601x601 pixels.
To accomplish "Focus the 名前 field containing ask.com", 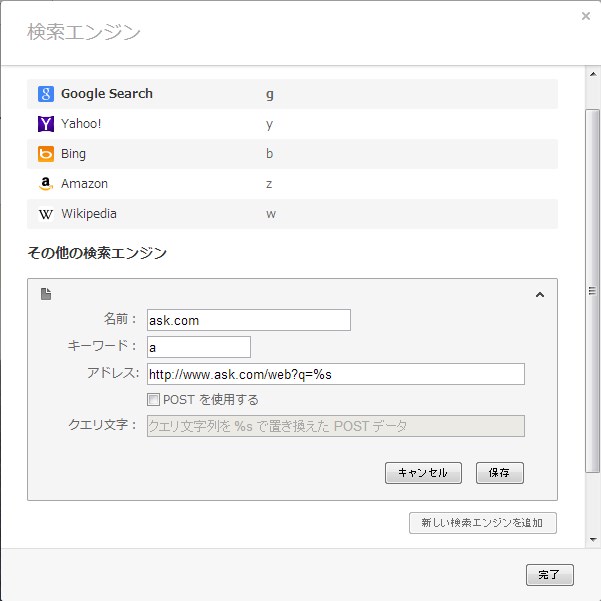I will point(249,320).
